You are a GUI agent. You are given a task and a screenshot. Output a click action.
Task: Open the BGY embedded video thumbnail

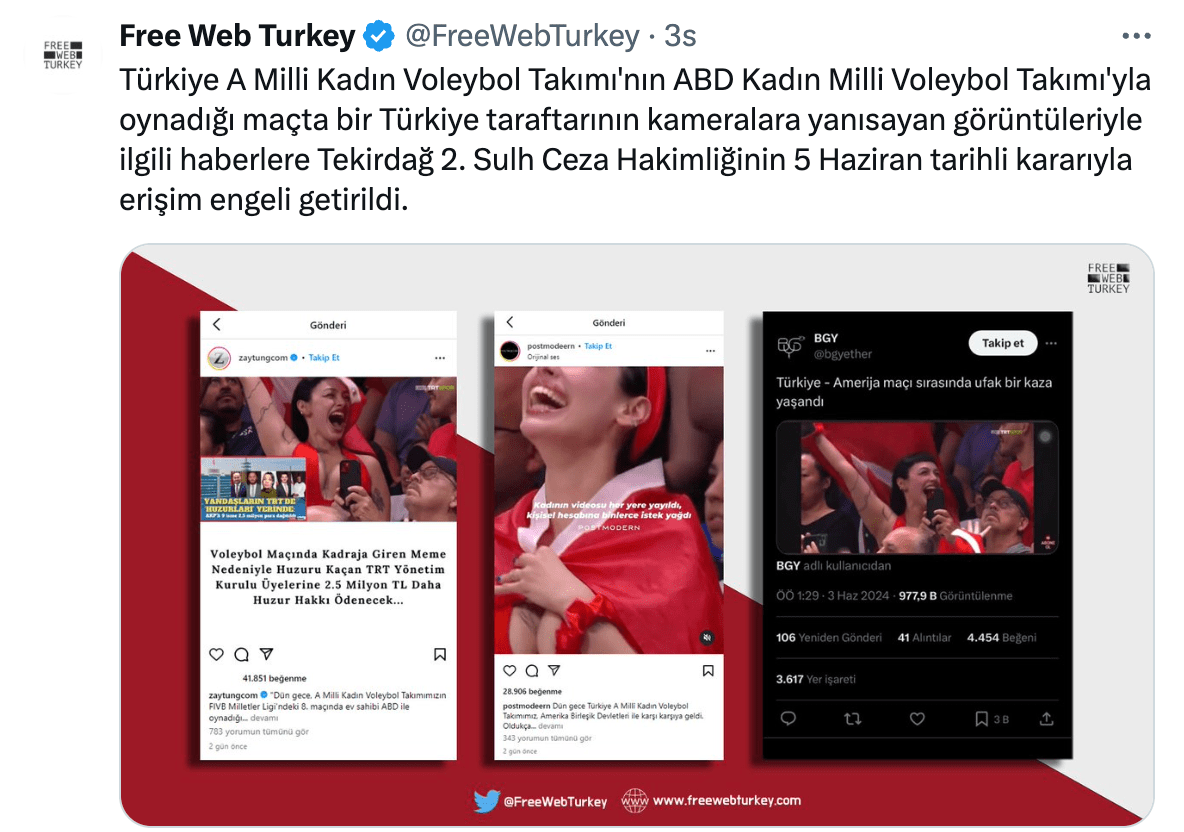[917, 488]
